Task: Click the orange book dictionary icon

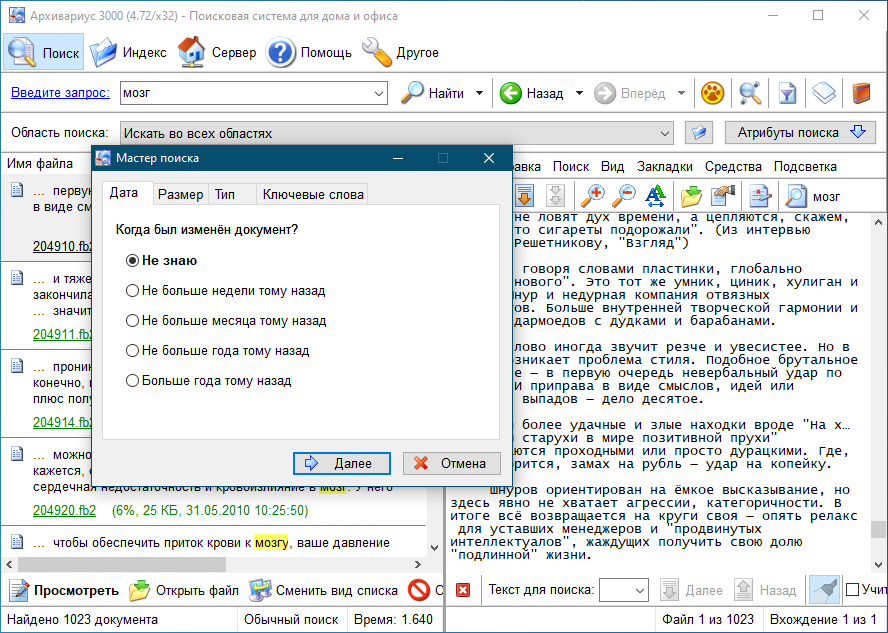Action: (x=861, y=93)
